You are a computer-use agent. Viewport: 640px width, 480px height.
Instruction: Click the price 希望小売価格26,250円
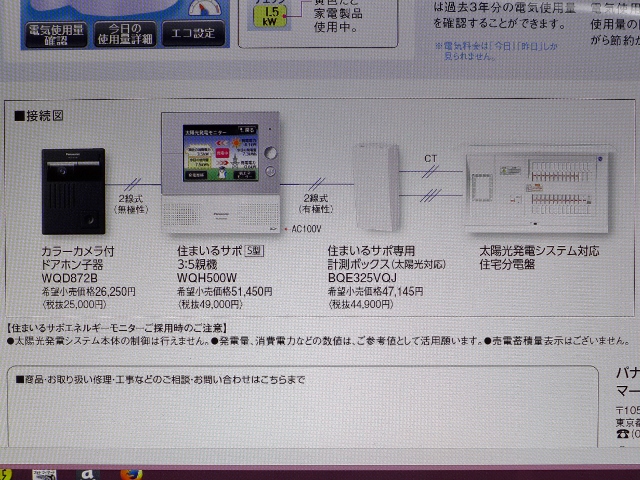tap(89, 292)
